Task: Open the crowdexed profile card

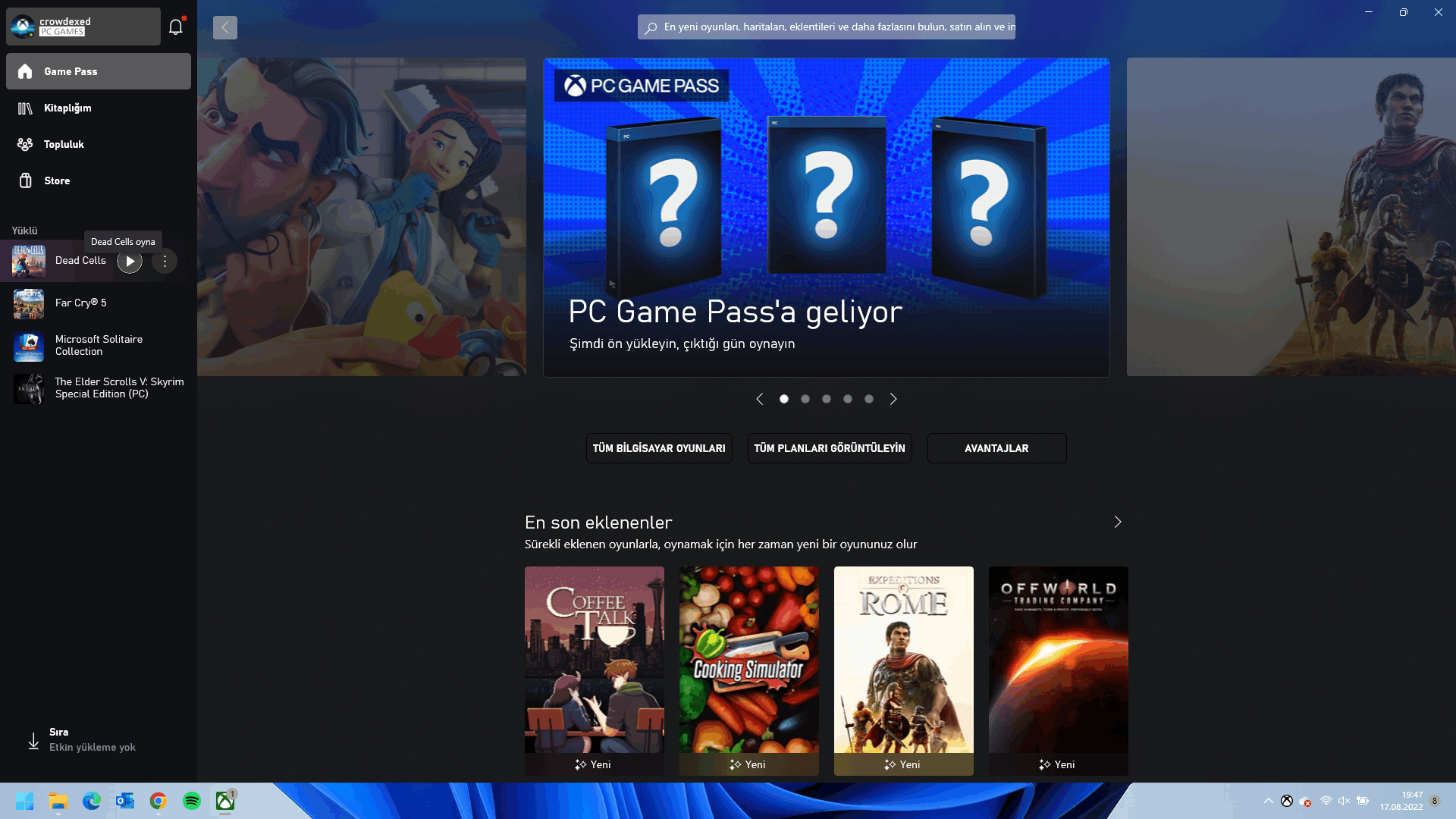Action: click(x=83, y=27)
